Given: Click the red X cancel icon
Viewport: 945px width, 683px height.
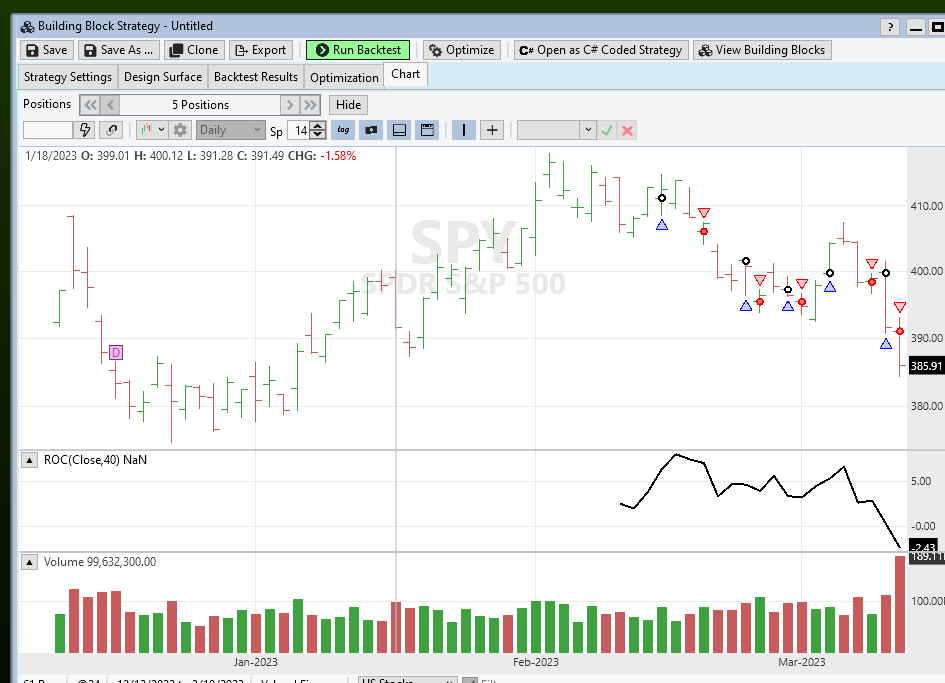Looking at the screenshot, I should coord(627,130).
